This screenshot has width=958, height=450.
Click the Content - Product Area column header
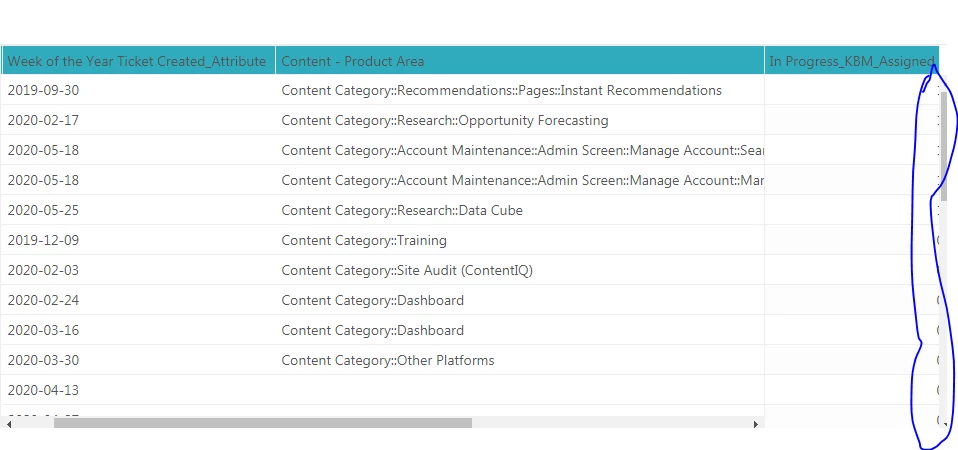(x=353, y=61)
